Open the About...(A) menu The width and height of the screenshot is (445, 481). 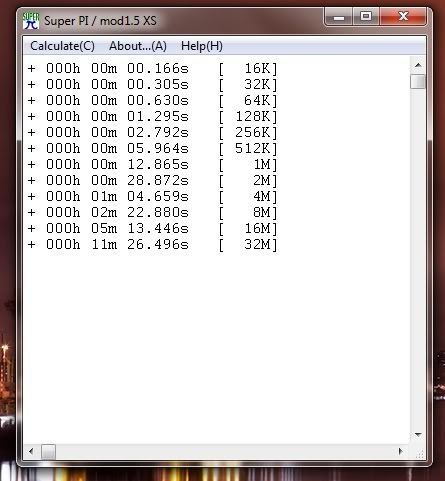tap(138, 46)
